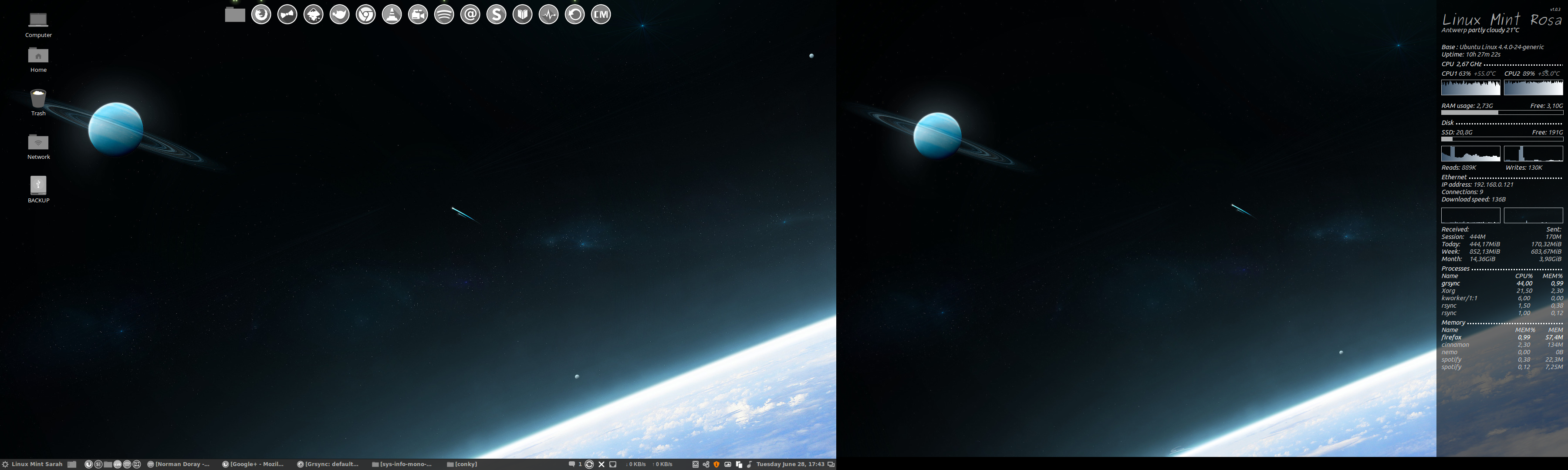Open Spotify from the top dock
1568x470 pixels.
coord(444,15)
